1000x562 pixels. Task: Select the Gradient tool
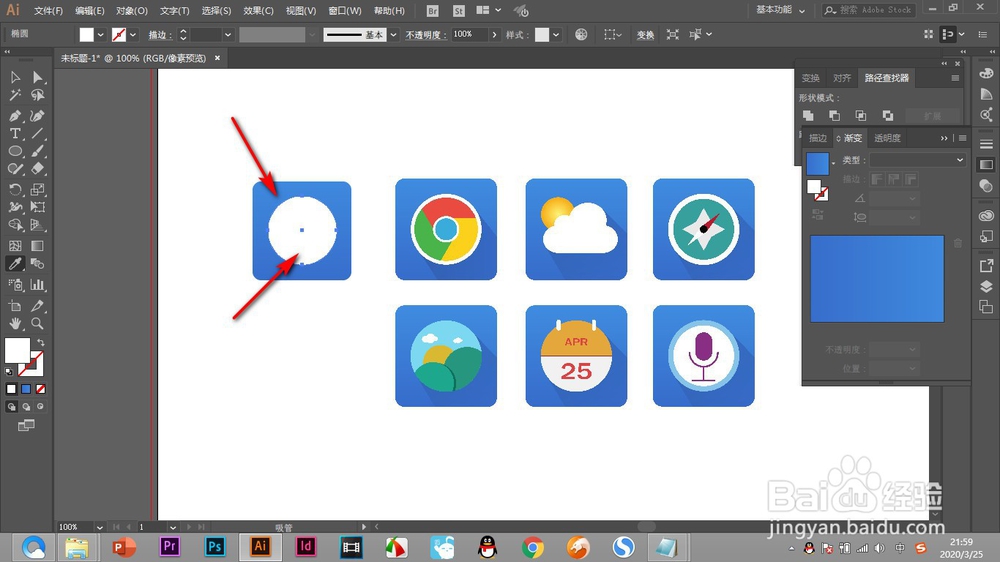point(38,246)
